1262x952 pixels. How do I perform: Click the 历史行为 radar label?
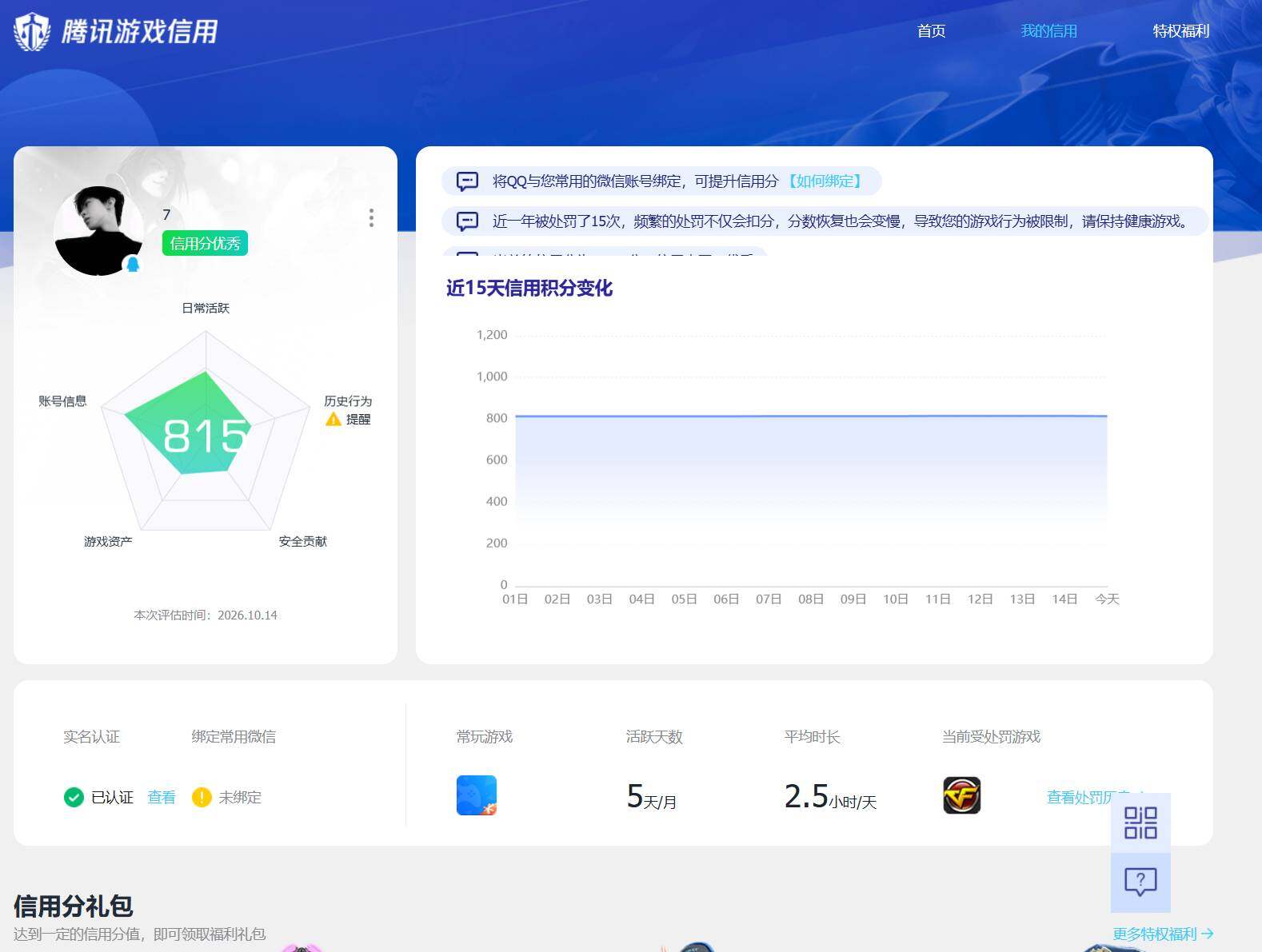(x=348, y=400)
